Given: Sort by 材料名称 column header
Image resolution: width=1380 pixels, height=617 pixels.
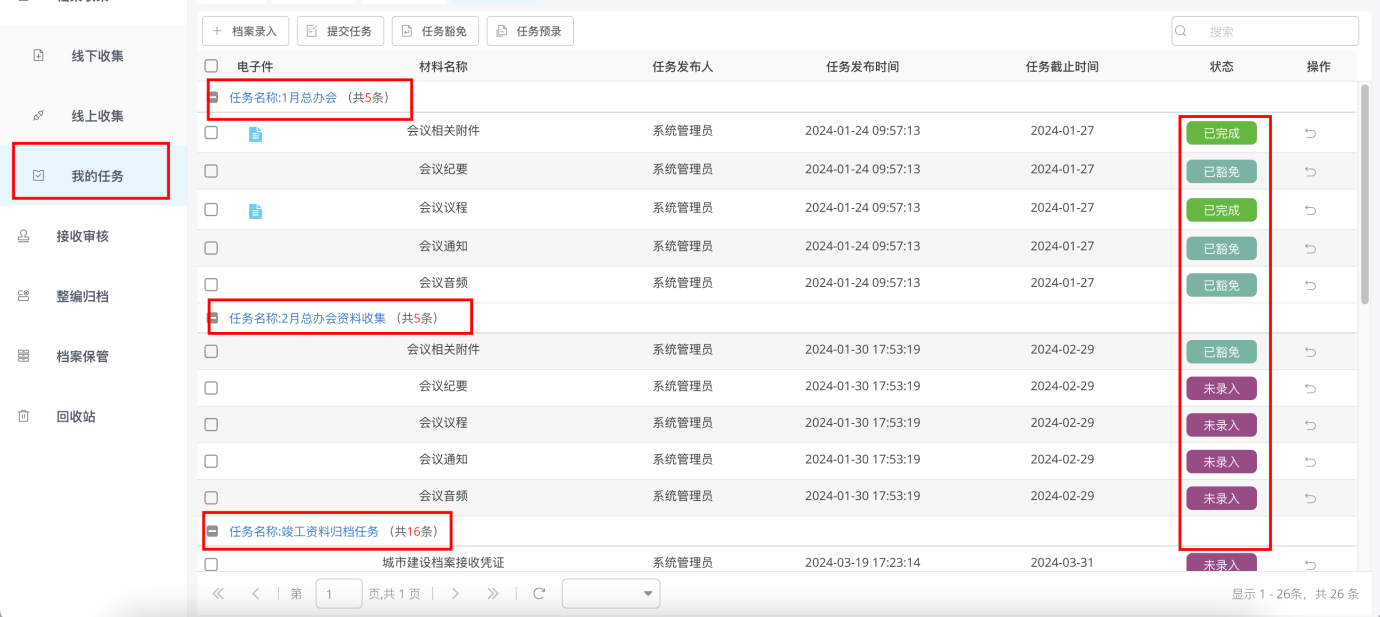Looking at the screenshot, I should pos(443,67).
